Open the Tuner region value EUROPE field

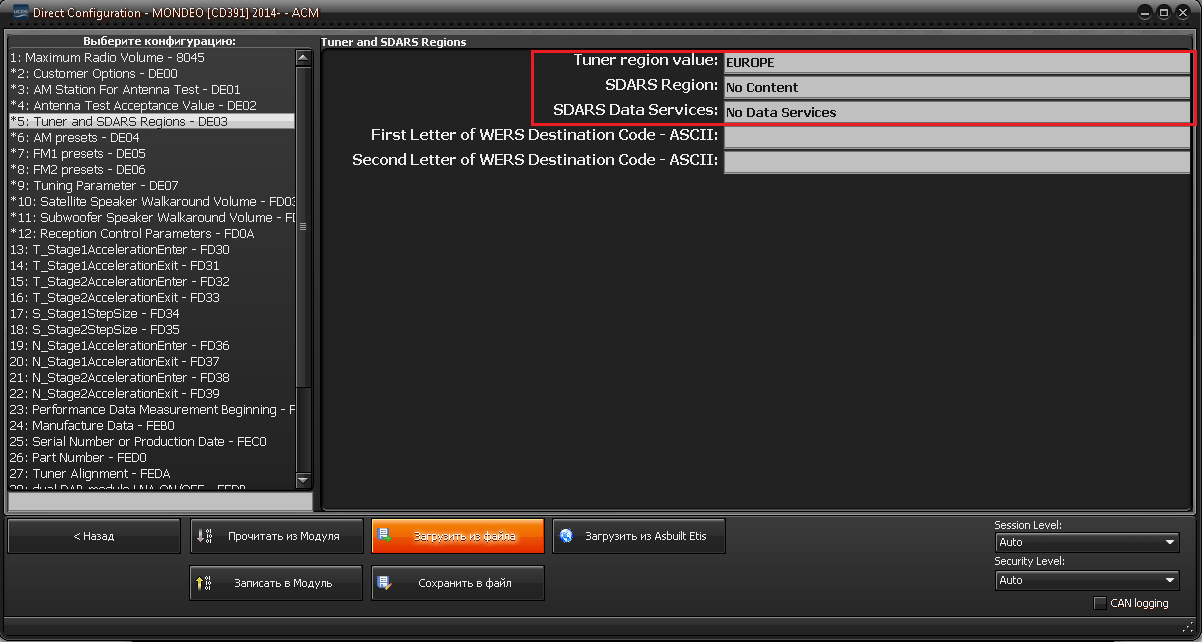pos(957,63)
